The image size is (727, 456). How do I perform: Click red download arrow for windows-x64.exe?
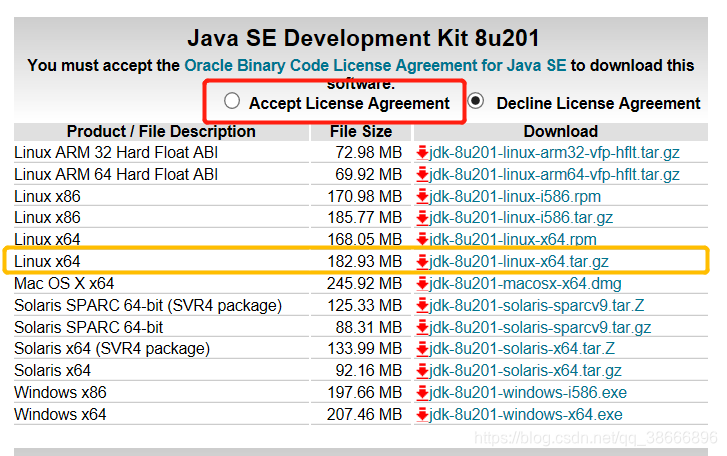422,415
